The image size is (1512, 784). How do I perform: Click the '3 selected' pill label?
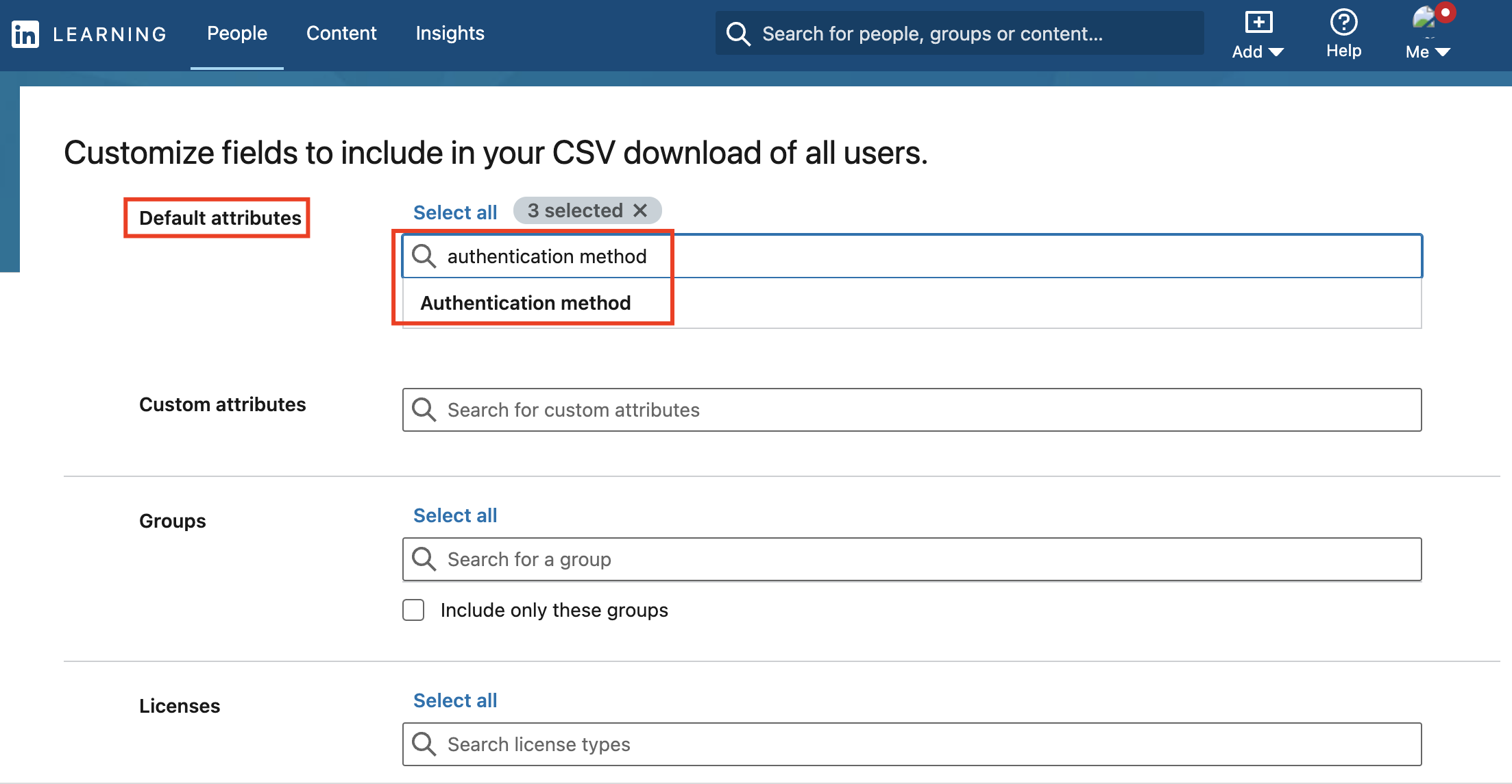(x=575, y=210)
